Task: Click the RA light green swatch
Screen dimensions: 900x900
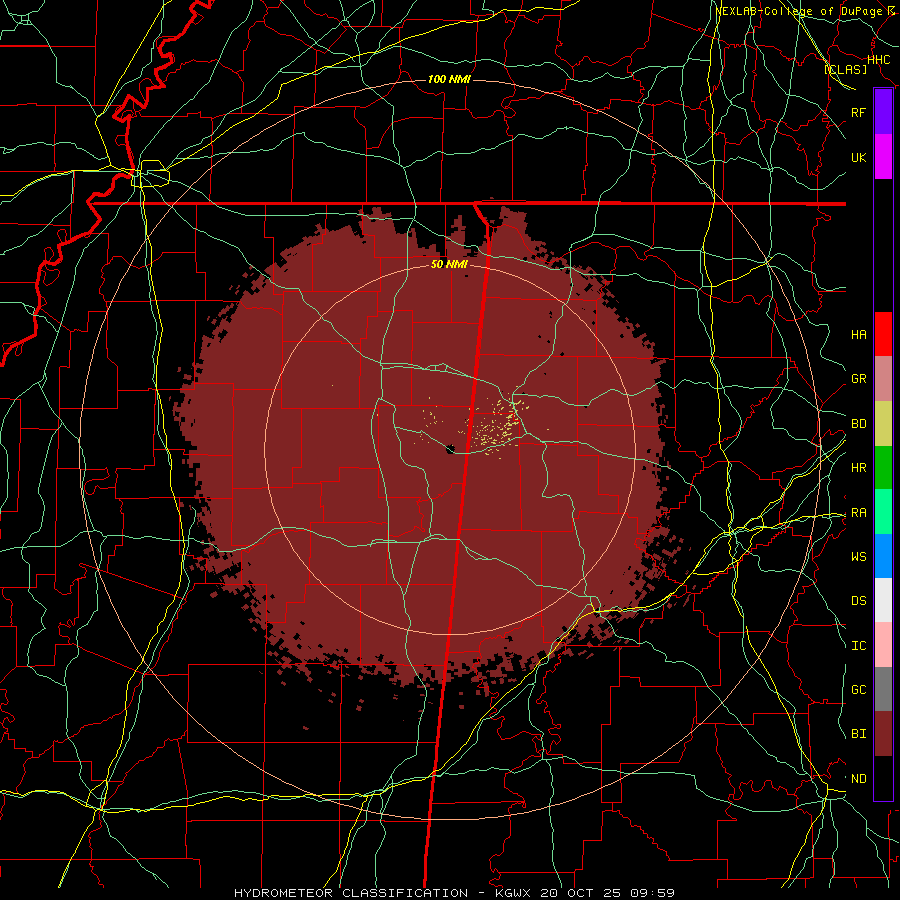Action: [883, 512]
